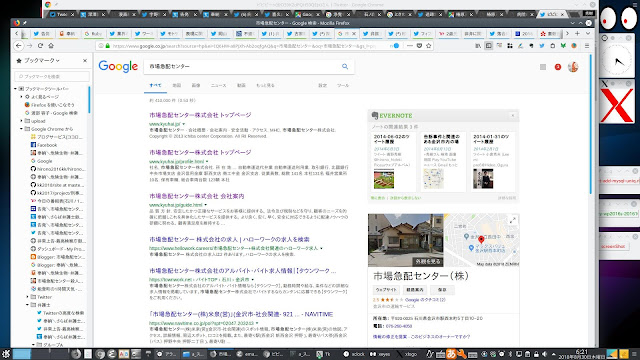Click the Google search magnifier icon
The image size is (640, 360).
(345, 66)
